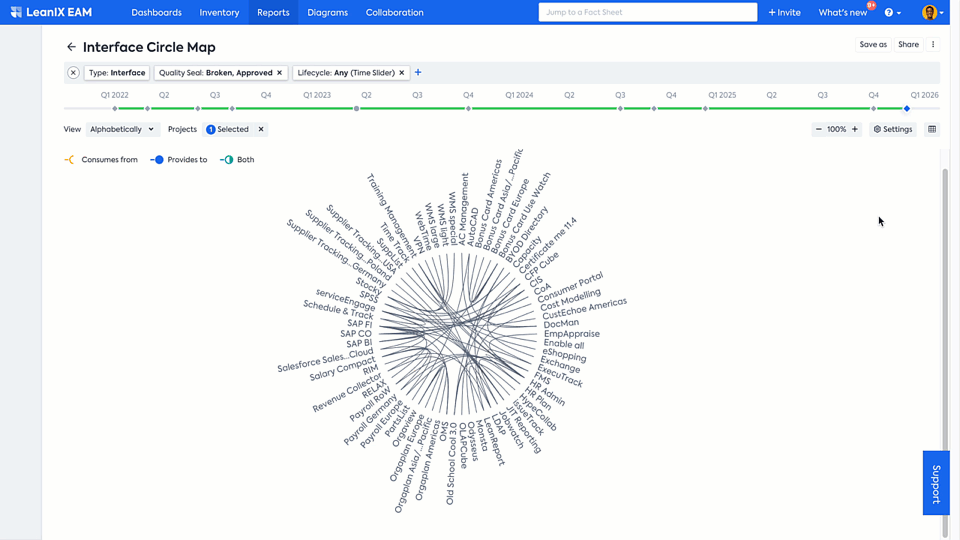
Task: Click the Save as button
Action: click(873, 44)
